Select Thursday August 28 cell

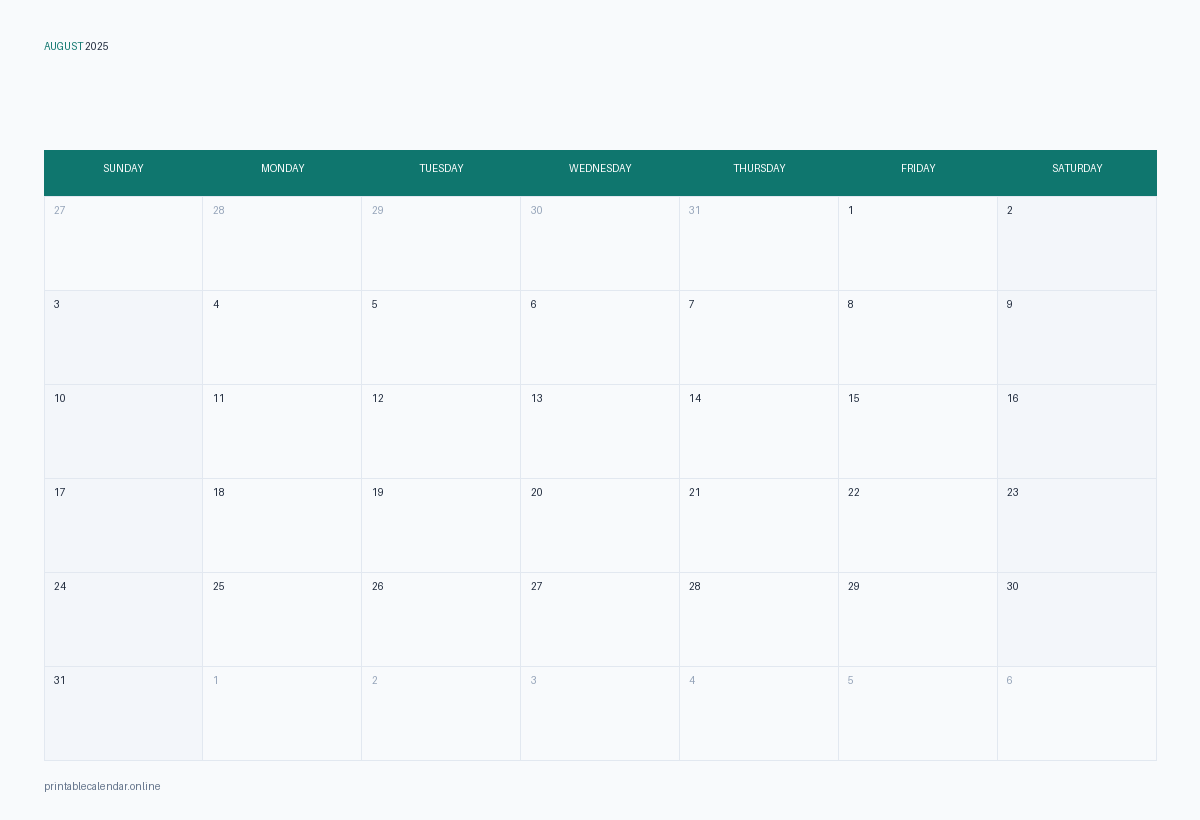[x=759, y=620]
